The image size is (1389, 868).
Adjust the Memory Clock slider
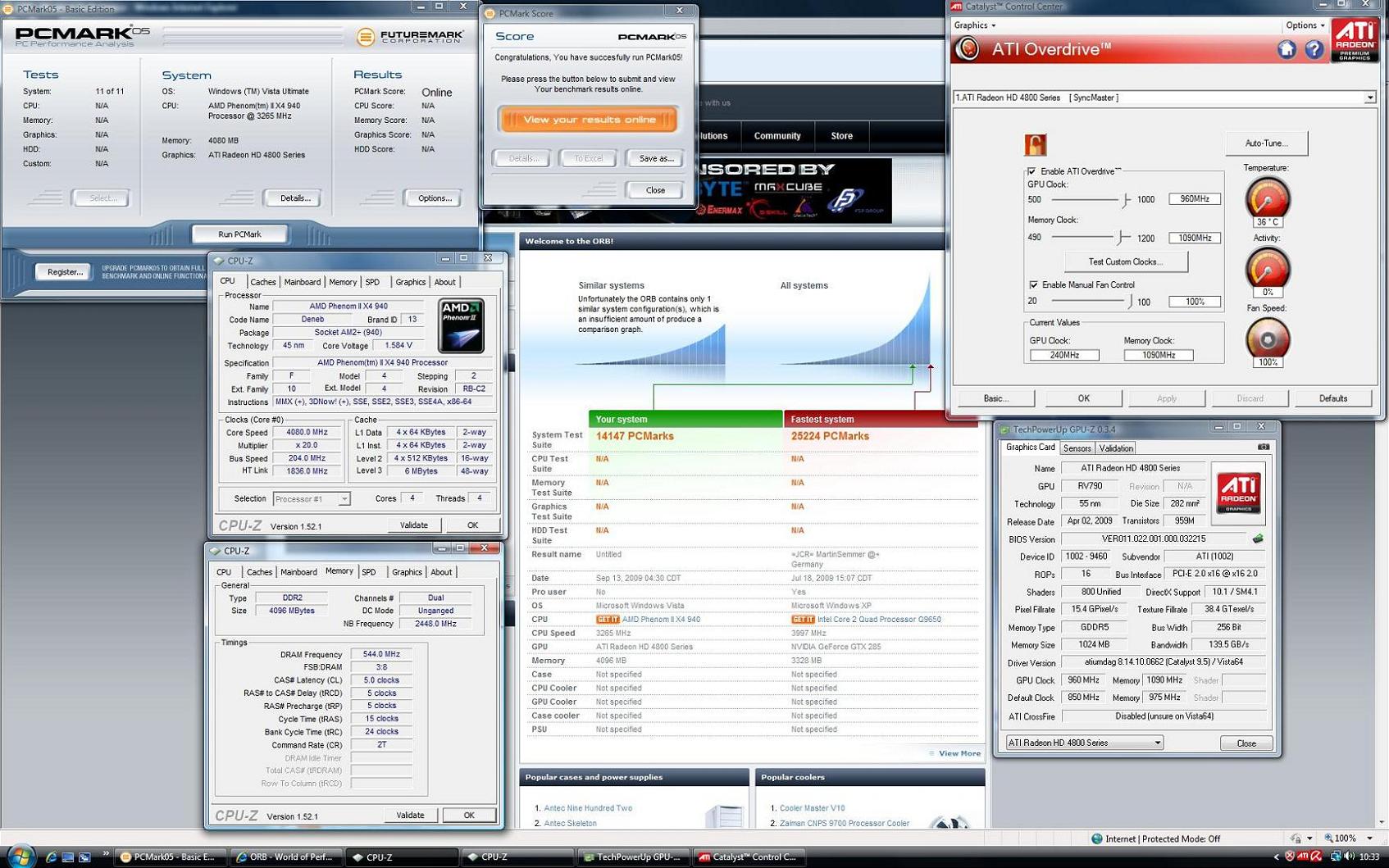[1122, 238]
